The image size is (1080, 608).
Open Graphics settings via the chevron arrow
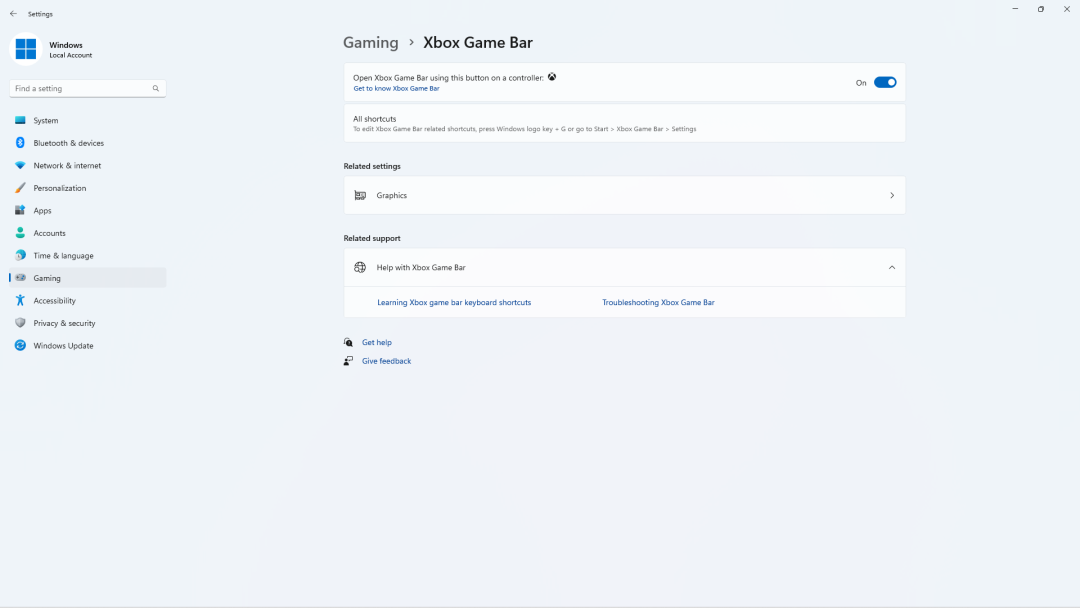(891, 196)
